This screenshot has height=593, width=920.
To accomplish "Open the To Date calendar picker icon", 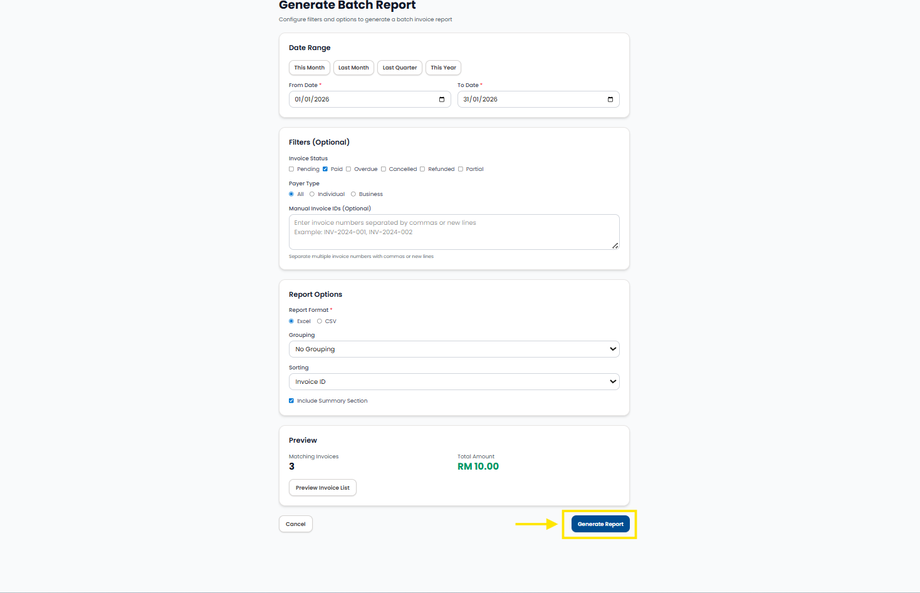I will (x=610, y=100).
